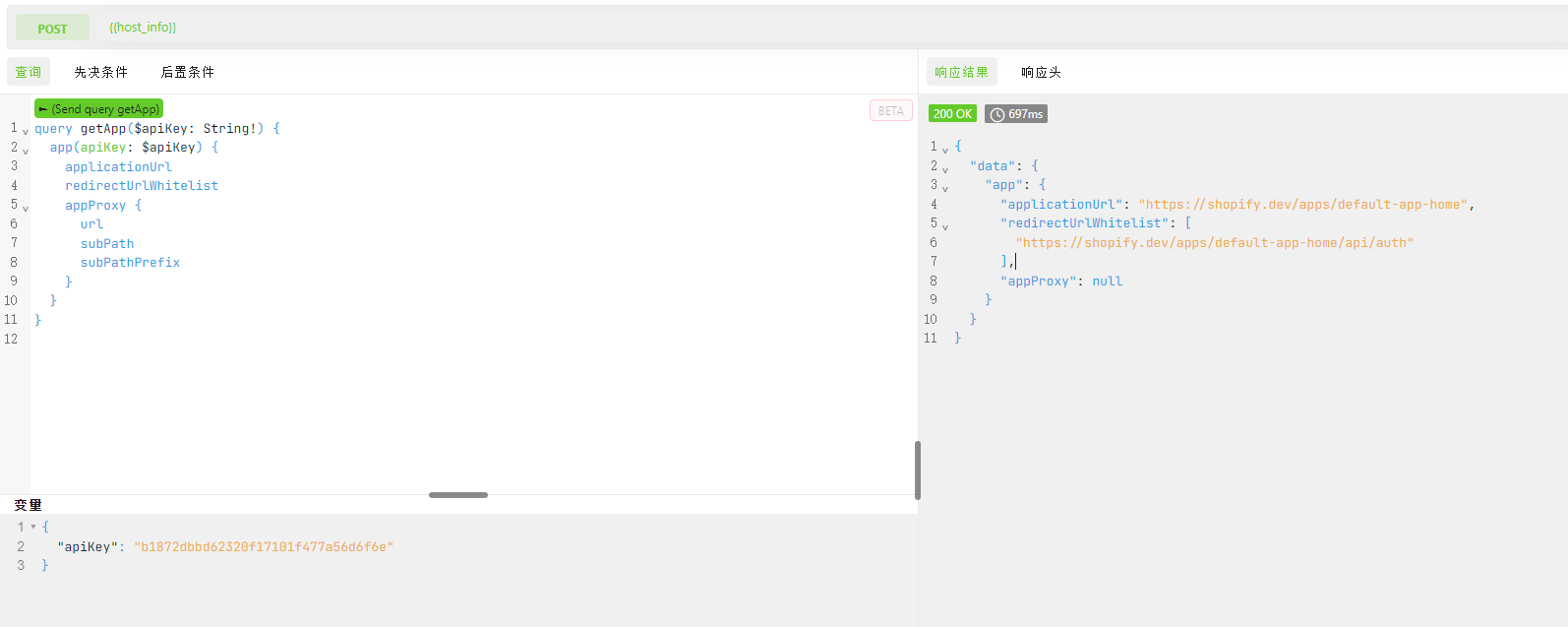Click the horizontal divider handle above 变量
Viewport: 1568px width, 627px height.
pos(458,495)
